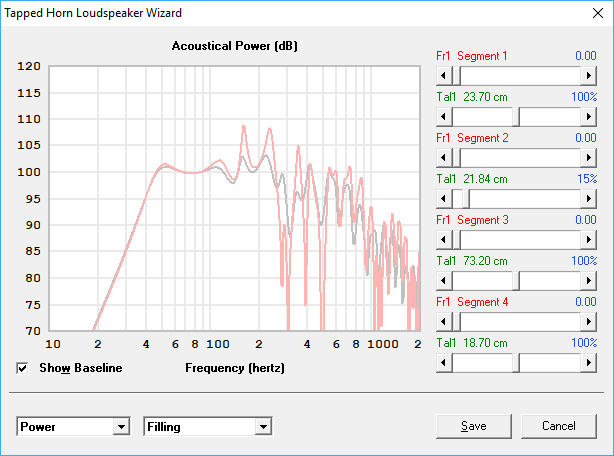Click the 'Tal1 21.84 cm' label
The image size is (614, 456).
click(472, 179)
